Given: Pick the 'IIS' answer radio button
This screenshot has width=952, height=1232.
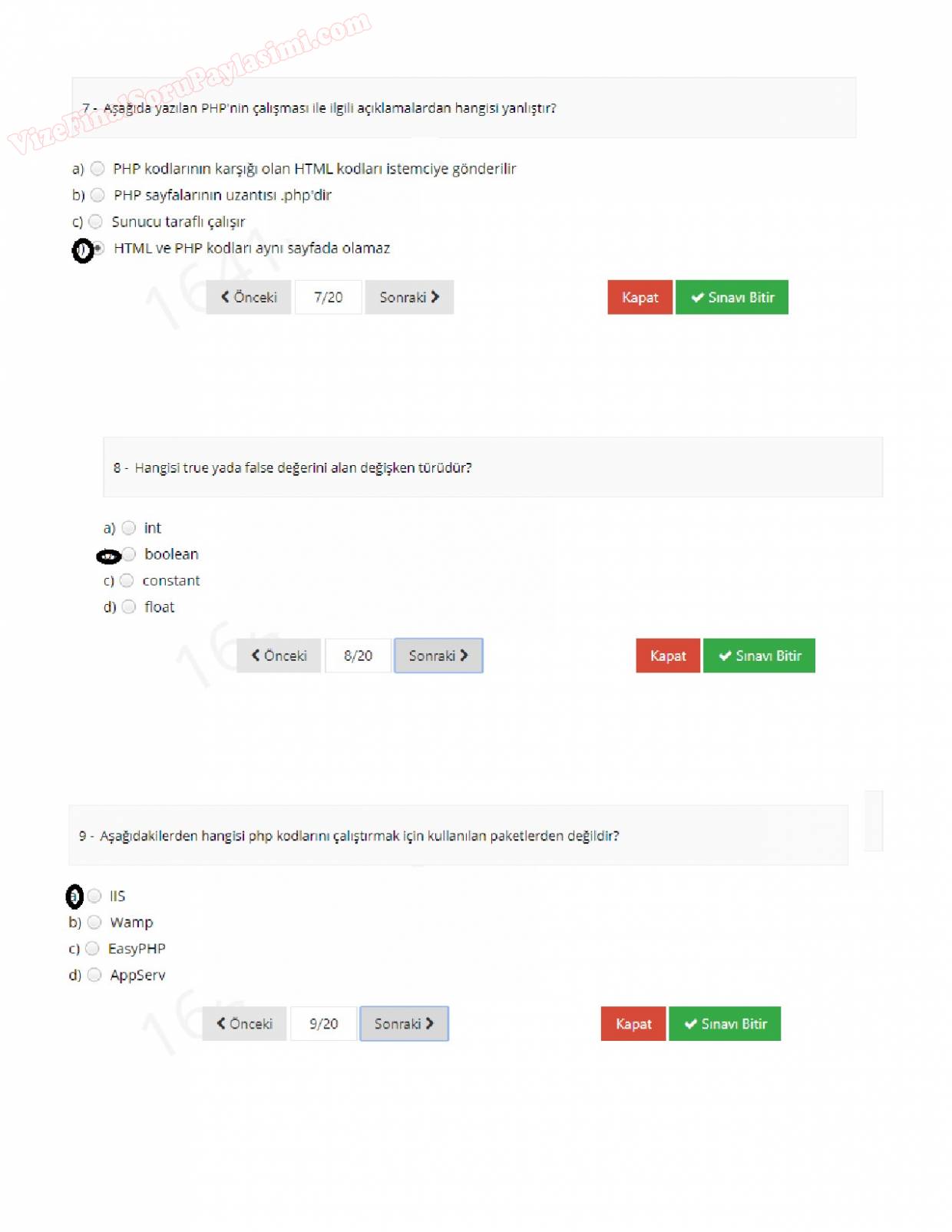Looking at the screenshot, I should tap(94, 896).
